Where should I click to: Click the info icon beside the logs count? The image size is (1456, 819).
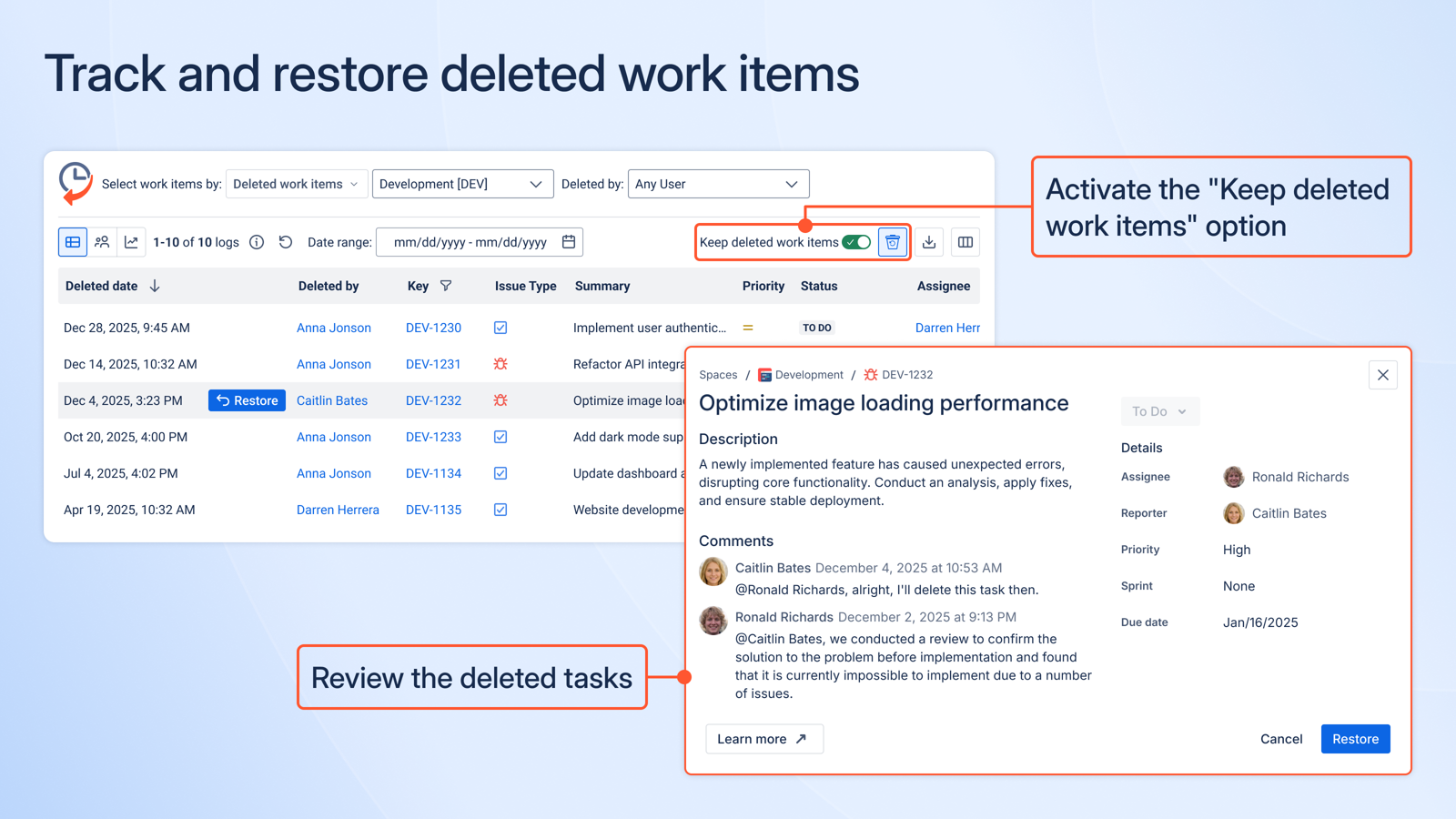257,242
